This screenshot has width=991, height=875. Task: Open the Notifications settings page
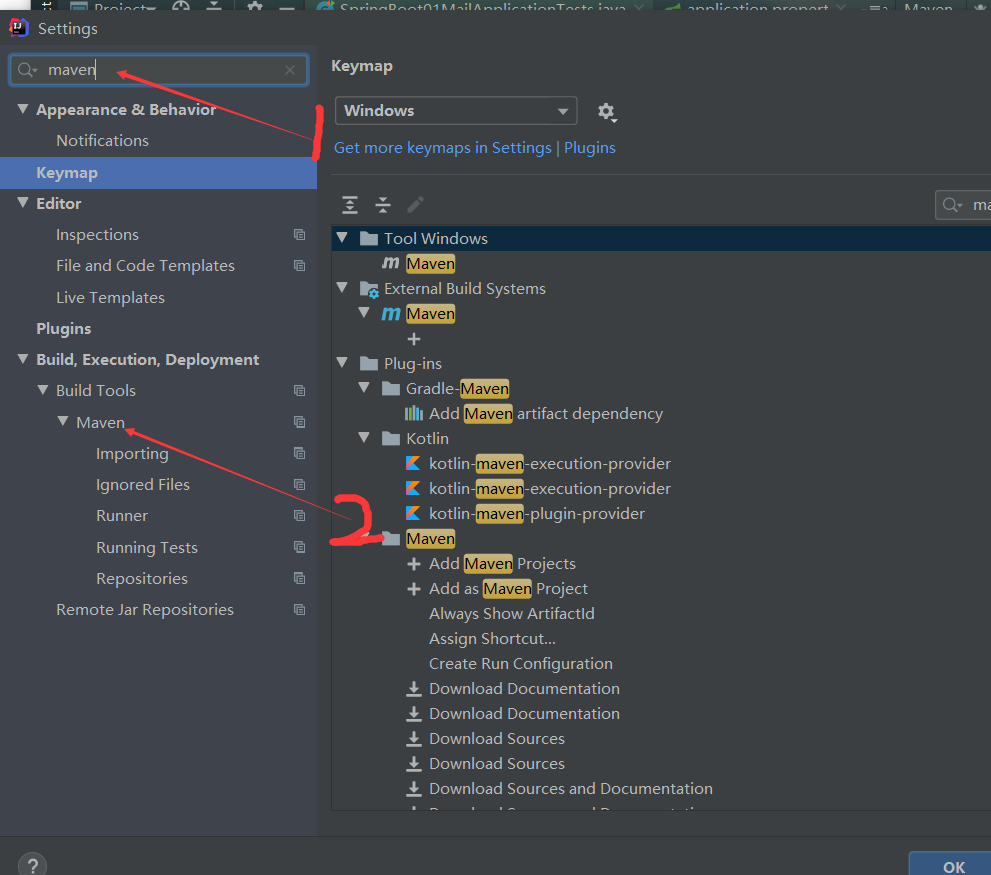[x=102, y=140]
